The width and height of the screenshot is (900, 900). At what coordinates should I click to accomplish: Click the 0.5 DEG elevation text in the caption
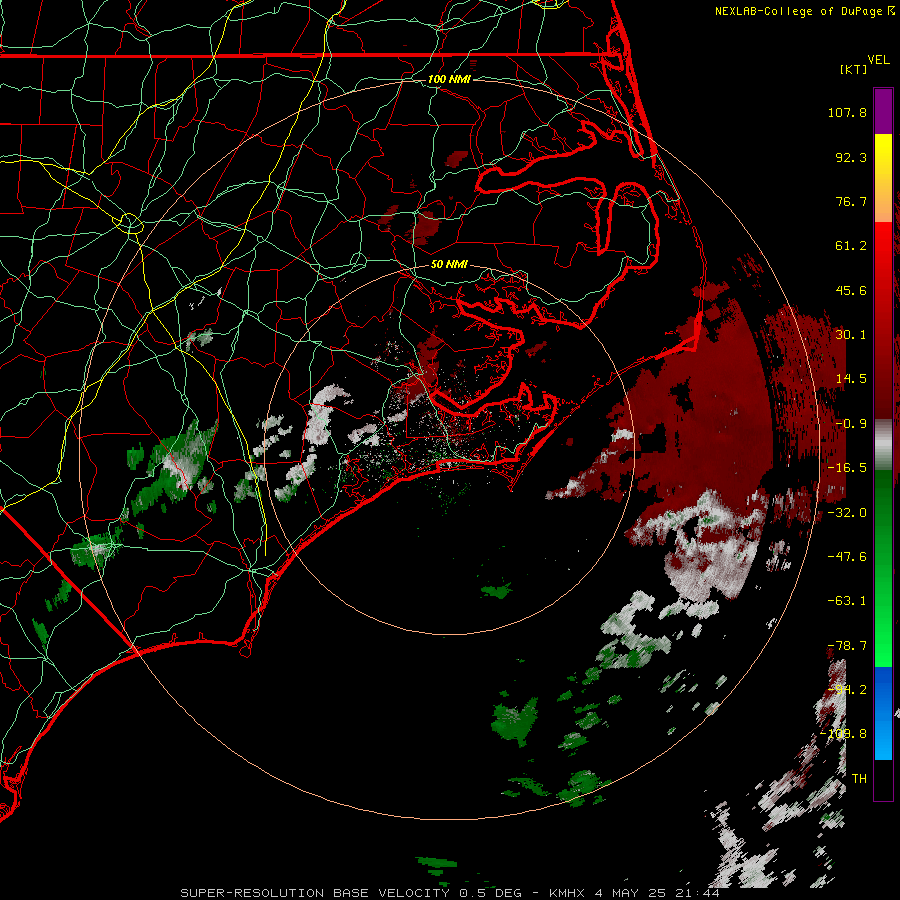point(490,893)
